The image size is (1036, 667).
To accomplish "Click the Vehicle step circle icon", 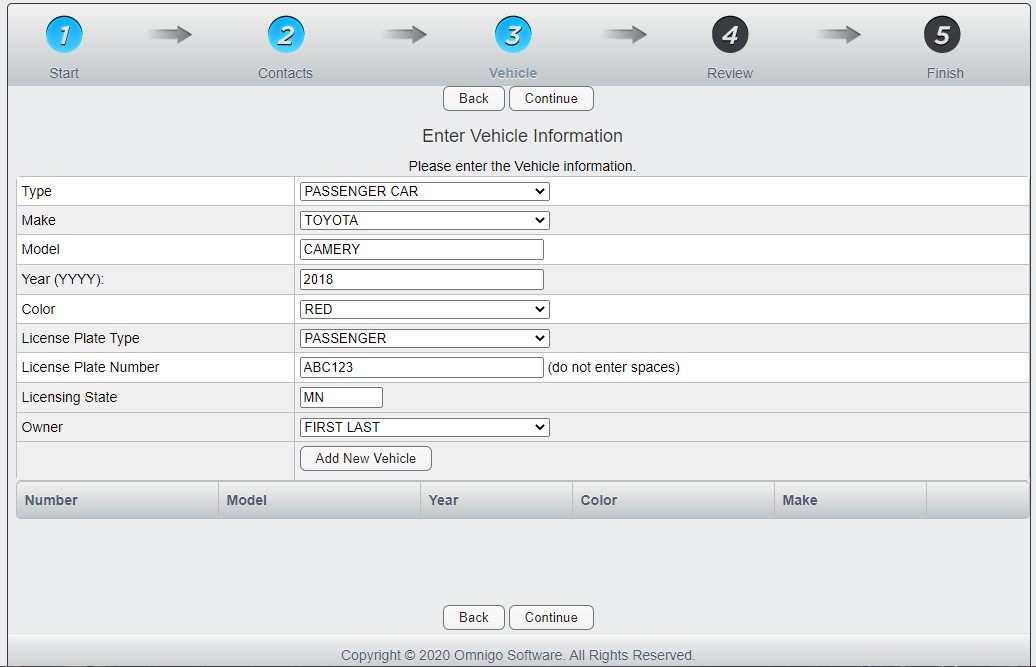I will coord(513,33).
